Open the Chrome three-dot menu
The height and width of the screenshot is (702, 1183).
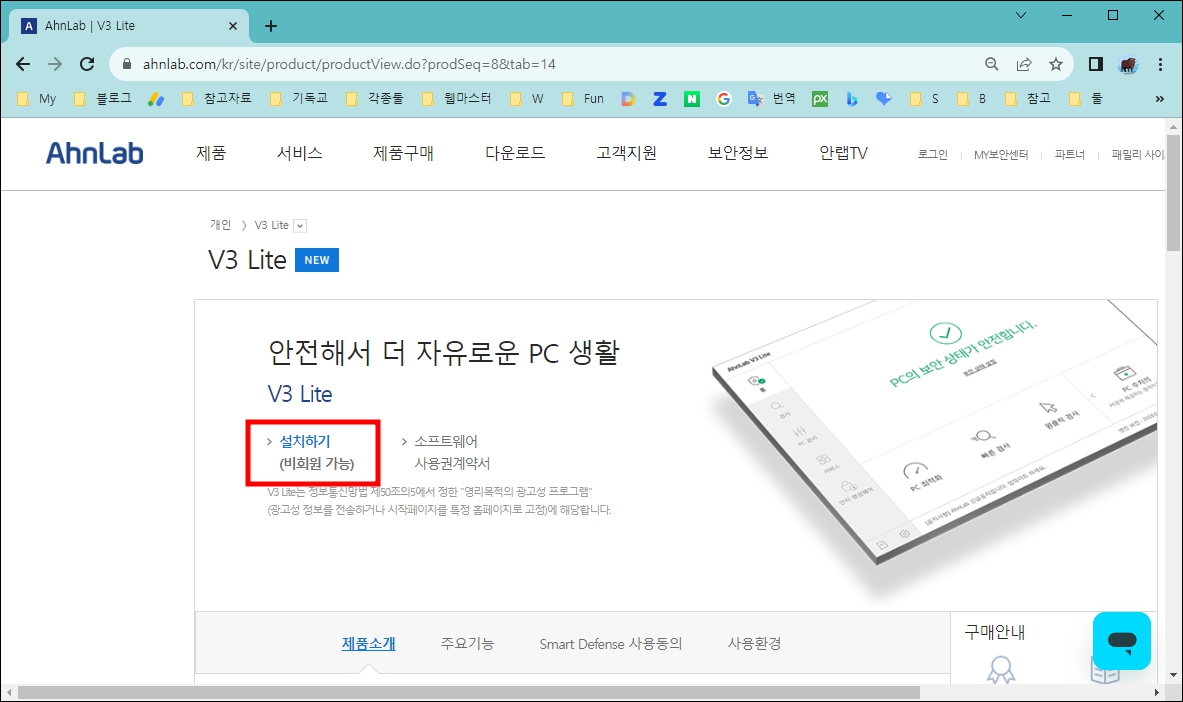click(1160, 64)
